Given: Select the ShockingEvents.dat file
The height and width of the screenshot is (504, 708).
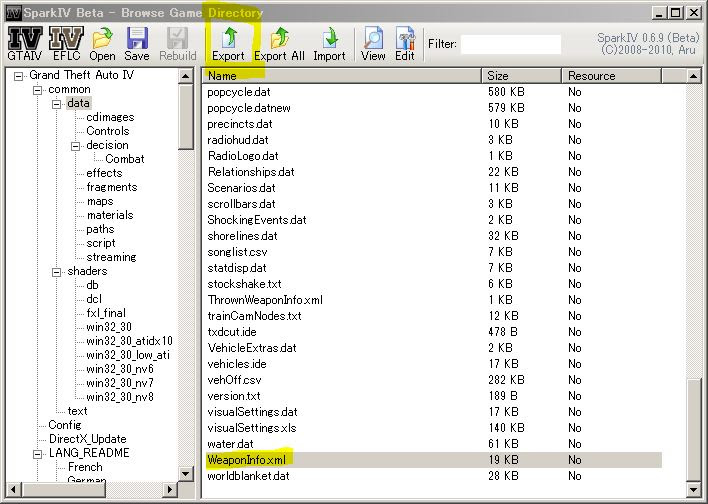Looking at the screenshot, I should point(256,220).
